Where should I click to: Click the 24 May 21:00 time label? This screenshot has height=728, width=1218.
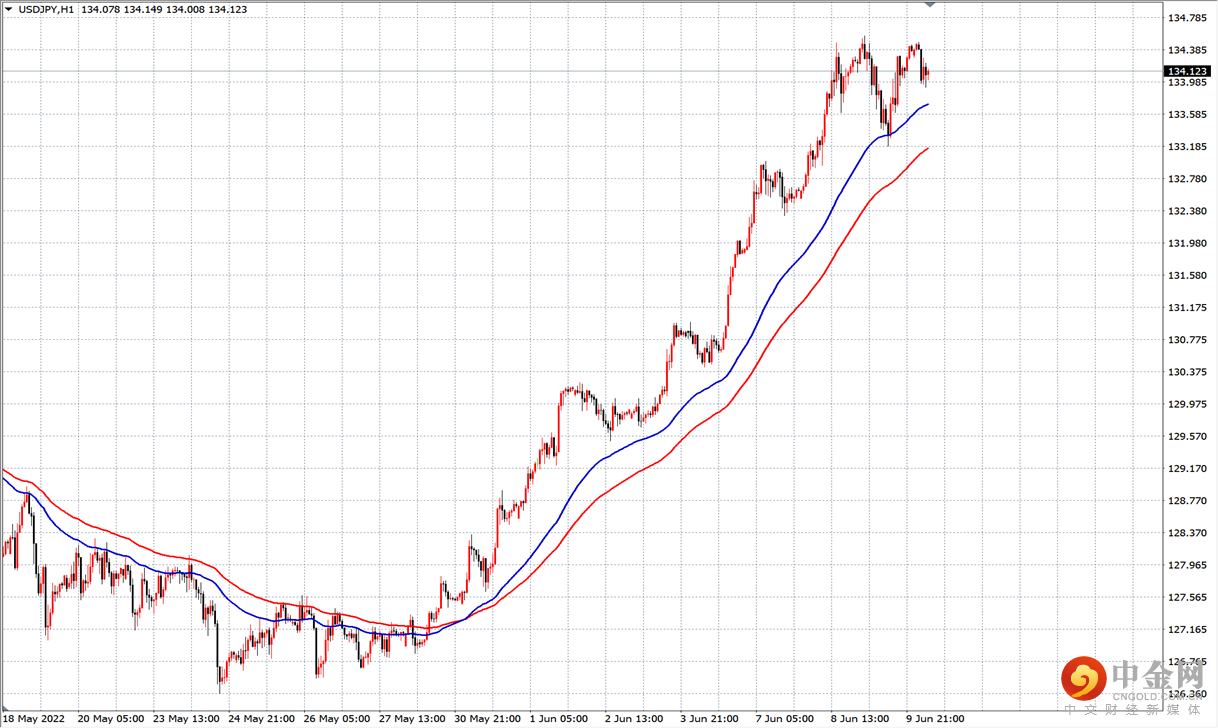pyautogui.click(x=260, y=719)
